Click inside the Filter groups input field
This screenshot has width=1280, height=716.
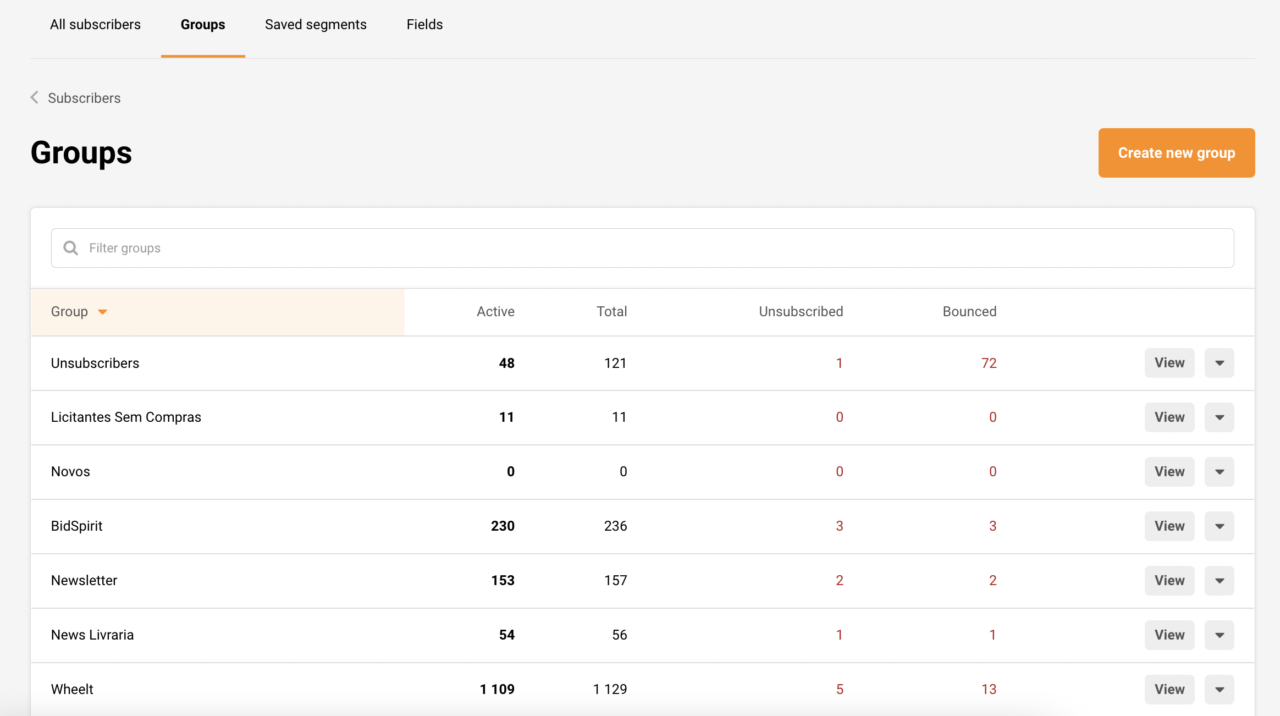(x=400, y=247)
